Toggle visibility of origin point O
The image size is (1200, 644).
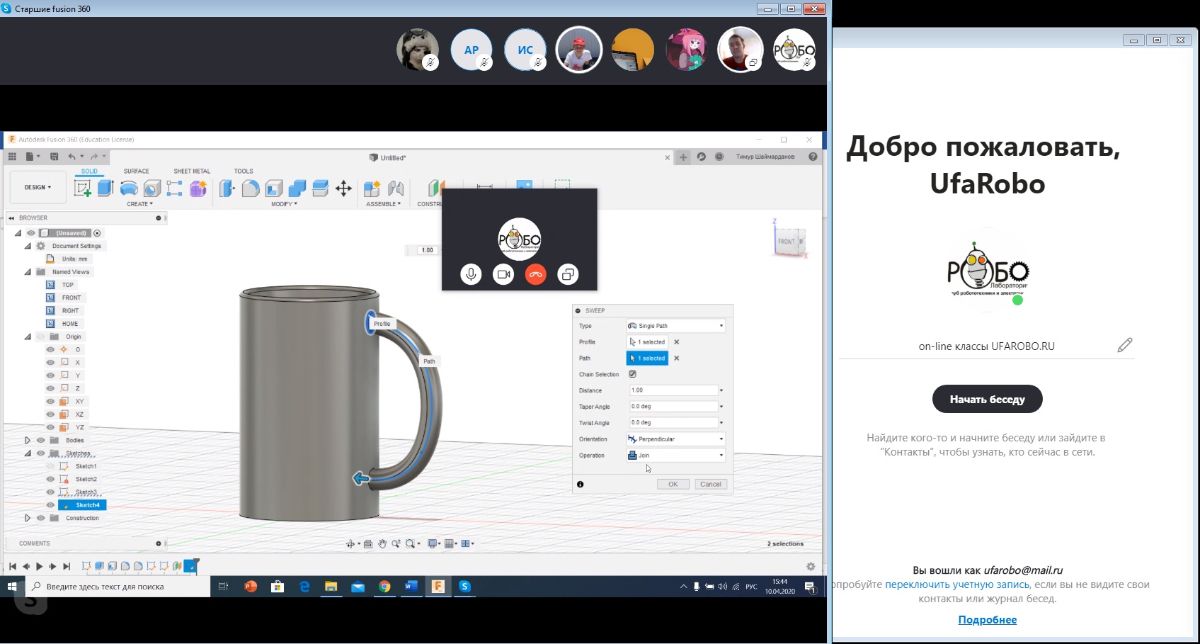click(x=51, y=350)
